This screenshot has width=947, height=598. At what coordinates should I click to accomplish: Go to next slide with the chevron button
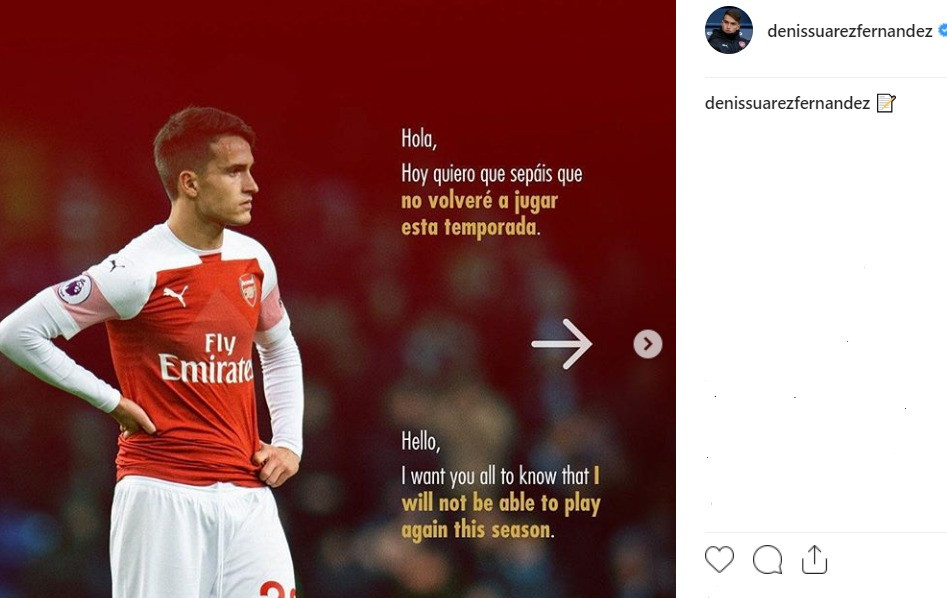[648, 344]
